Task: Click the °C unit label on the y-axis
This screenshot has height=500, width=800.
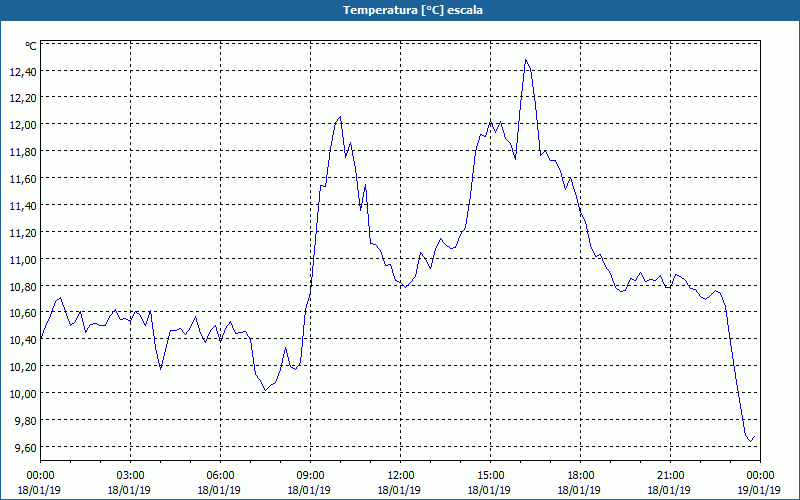Action: (x=31, y=46)
